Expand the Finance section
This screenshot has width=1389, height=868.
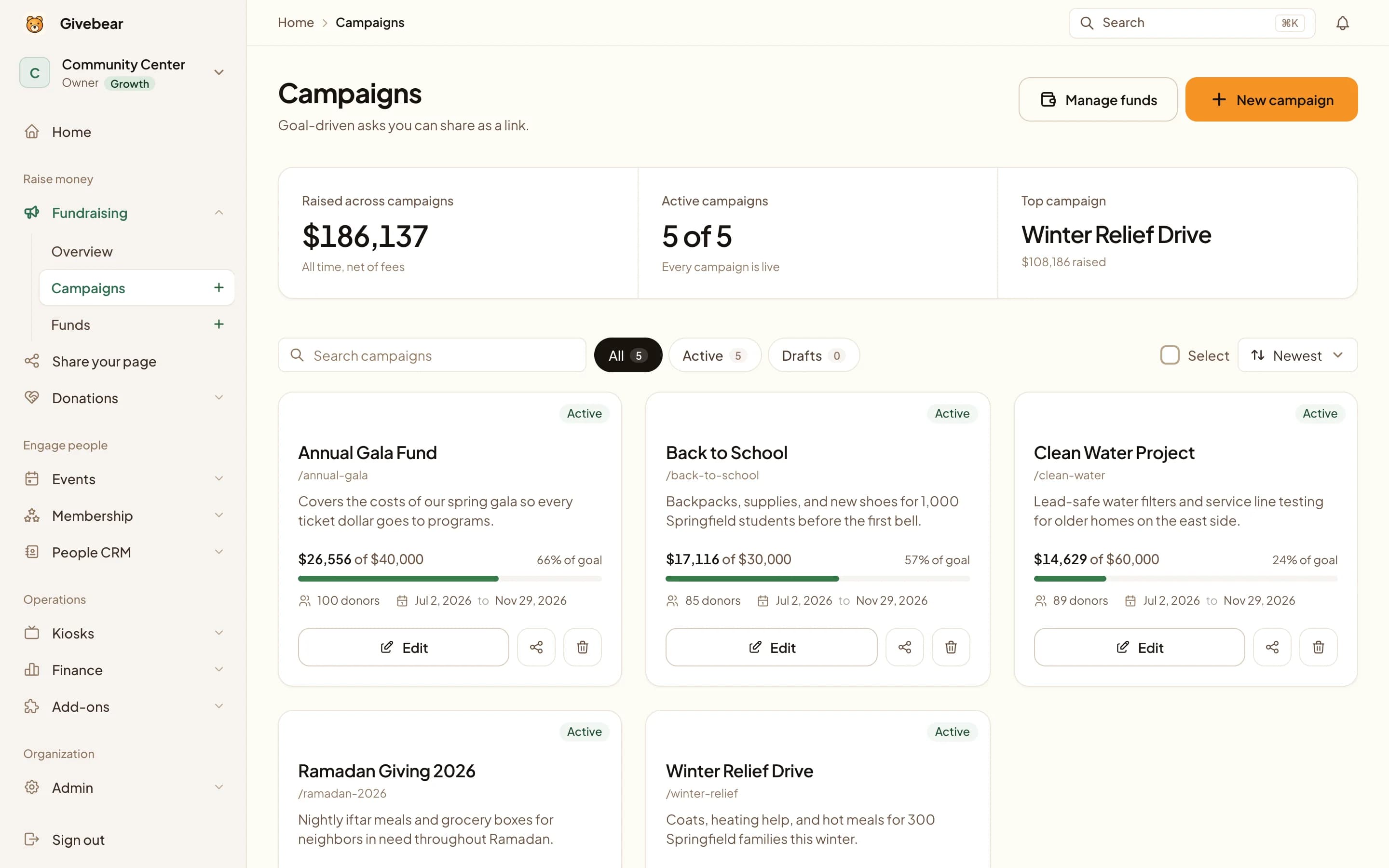(x=218, y=670)
